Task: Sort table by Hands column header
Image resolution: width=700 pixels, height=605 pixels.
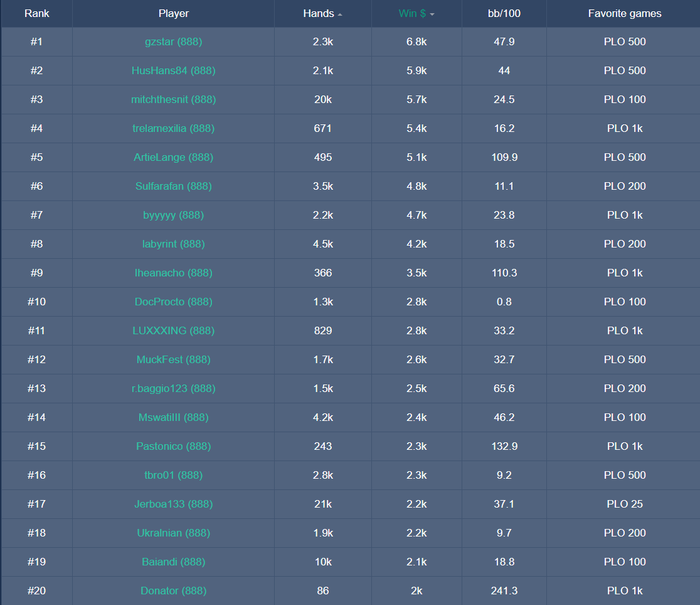Action: click(318, 14)
